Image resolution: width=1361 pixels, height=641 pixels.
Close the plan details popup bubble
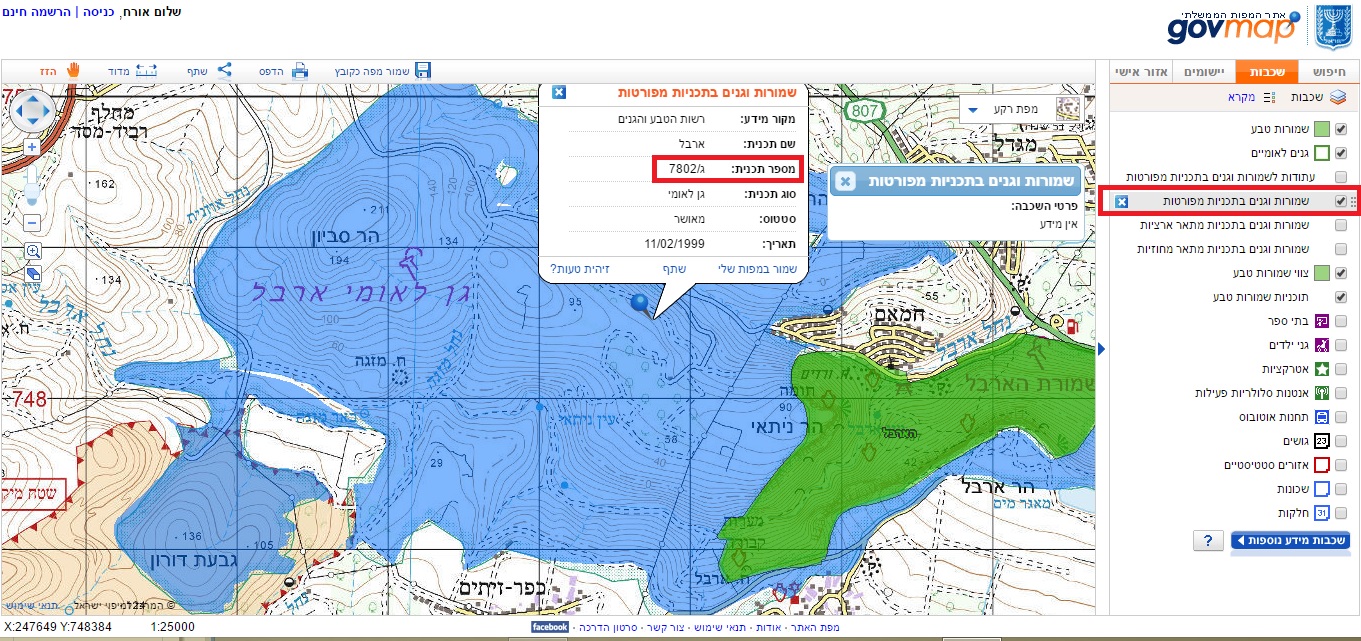coord(559,92)
